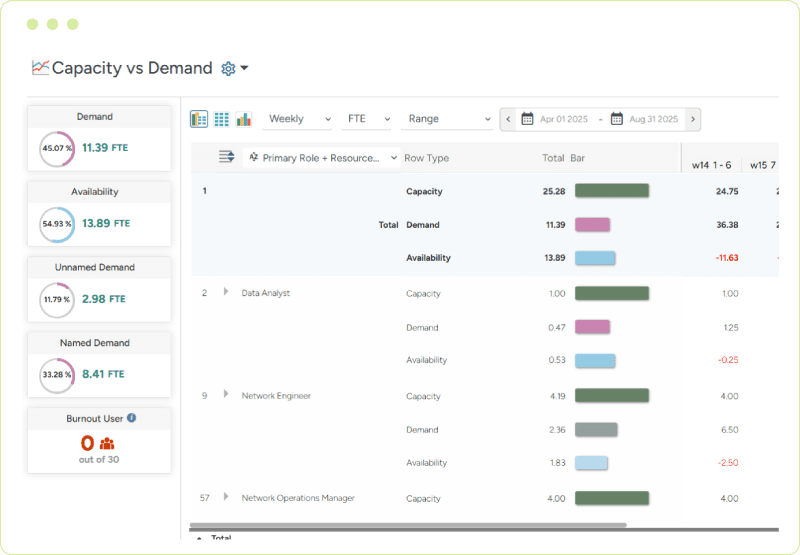Screen dimensions: 800x555
Task: Click the pink Data Analyst Demand bar
Action: pyautogui.click(x=592, y=327)
